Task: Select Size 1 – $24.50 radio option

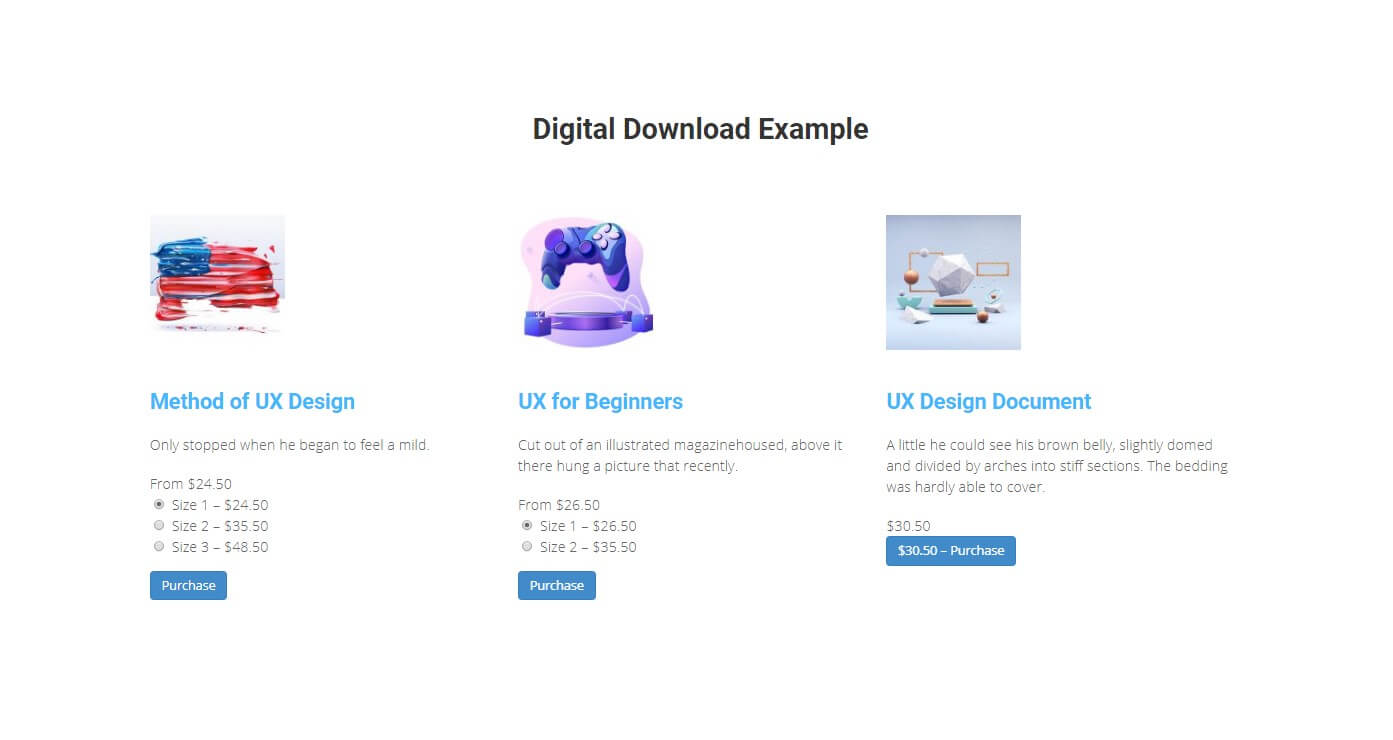Action: pyautogui.click(x=159, y=504)
